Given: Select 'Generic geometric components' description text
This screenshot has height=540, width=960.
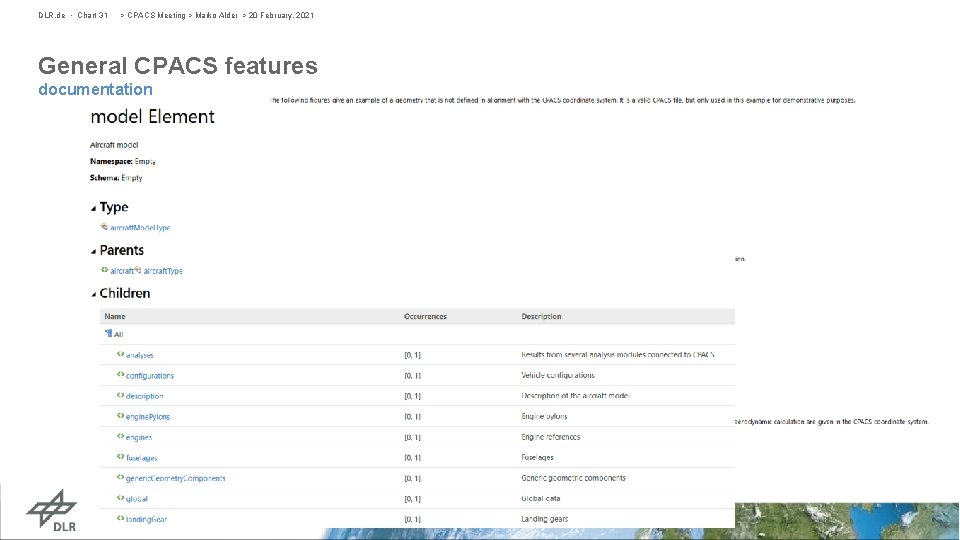Looking at the screenshot, I should point(573,478).
